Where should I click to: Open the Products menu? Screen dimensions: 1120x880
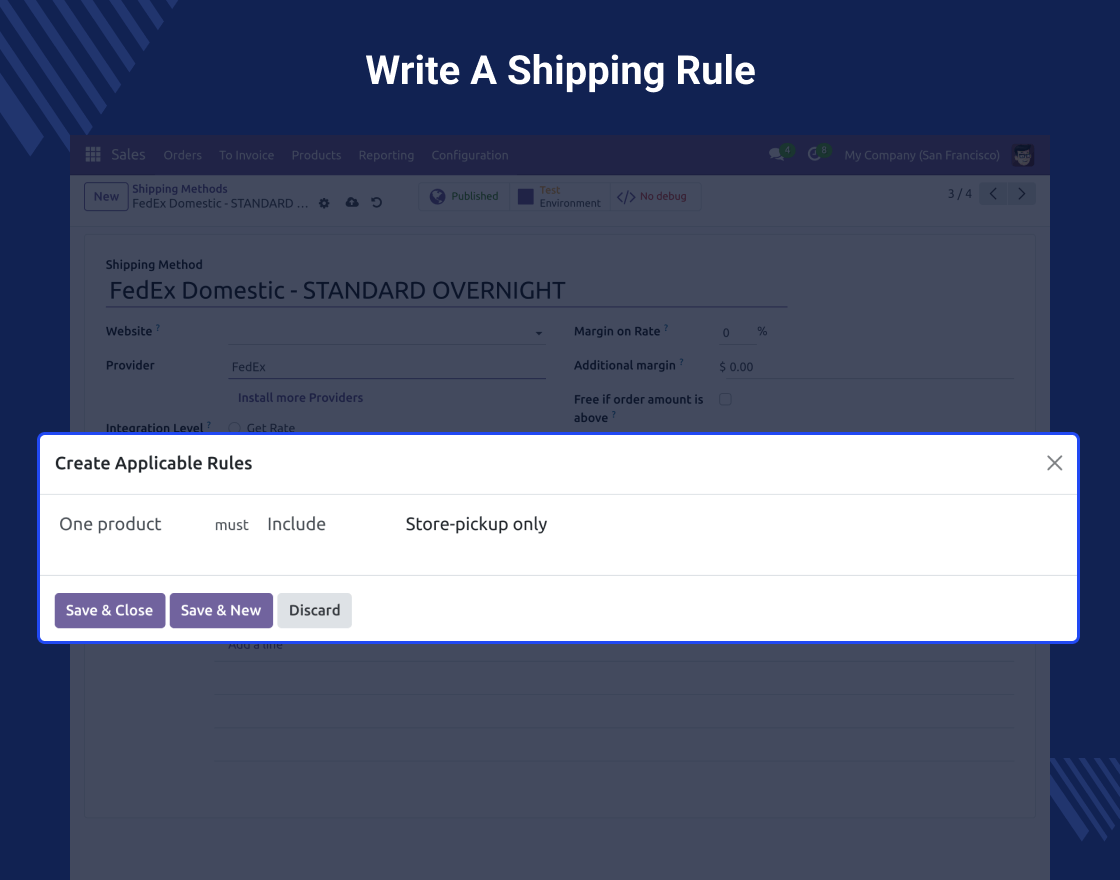pos(316,155)
